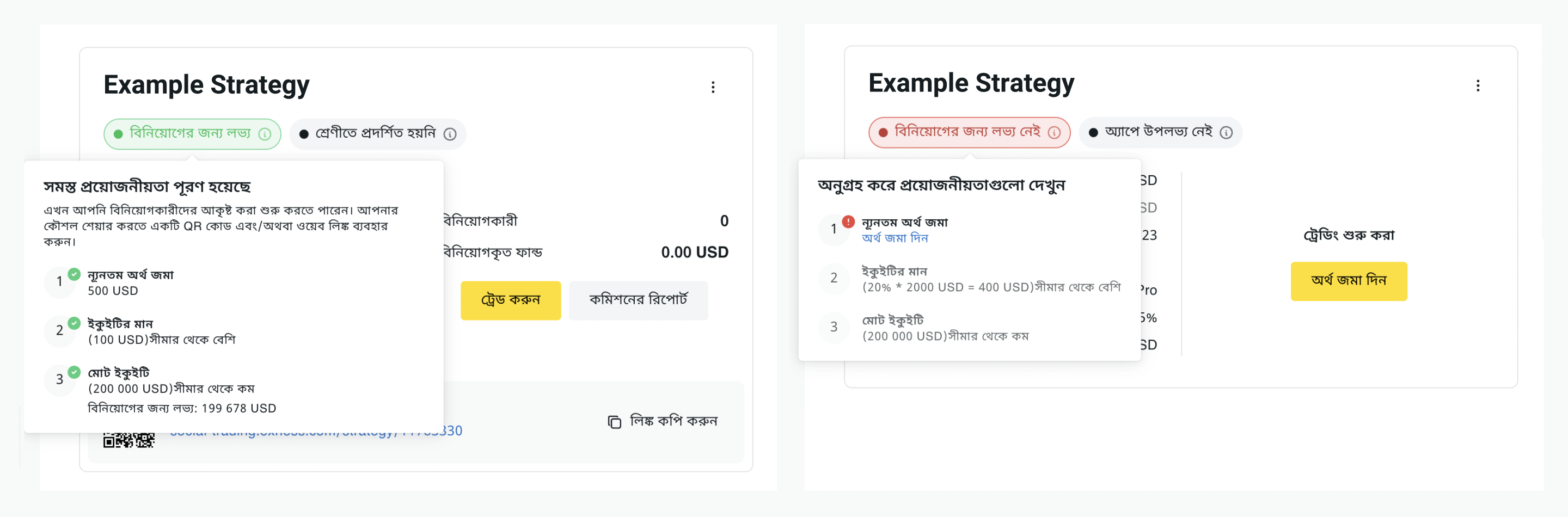Click the yellow ট্রেড করুন button
This screenshot has width=1568, height=517.
click(510, 300)
